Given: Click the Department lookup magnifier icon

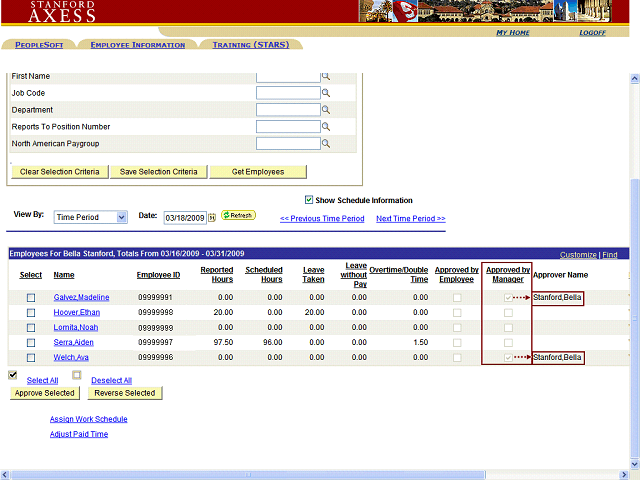Looking at the screenshot, I should point(325,110).
